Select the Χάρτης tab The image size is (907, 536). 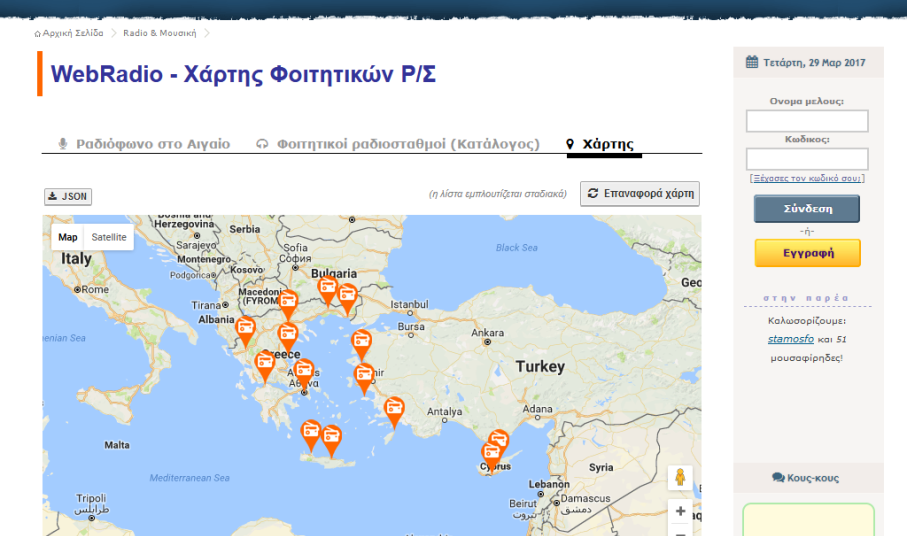pos(604,144)
